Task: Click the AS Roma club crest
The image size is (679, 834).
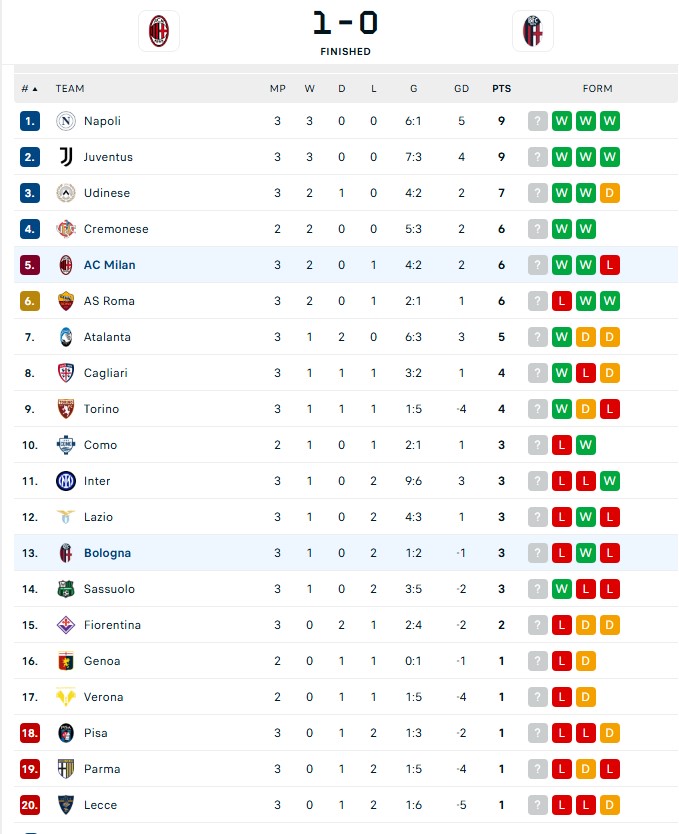Action: pyautogui.click(x=66, y=301)
